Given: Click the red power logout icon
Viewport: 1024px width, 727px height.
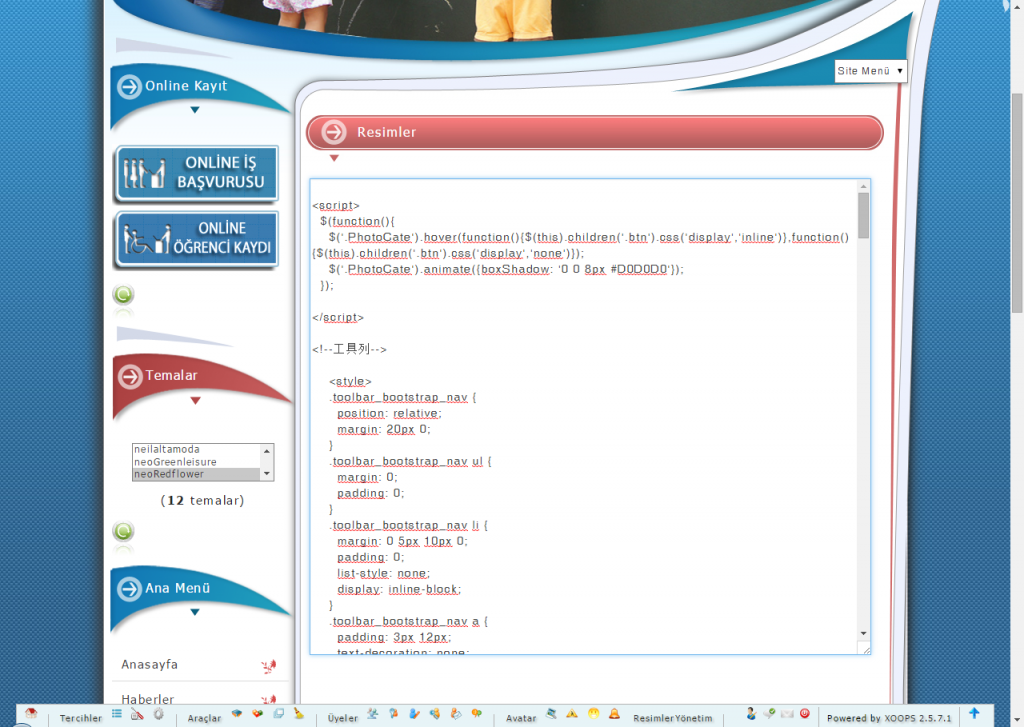Looking at the screenshot, I should 804,714.
